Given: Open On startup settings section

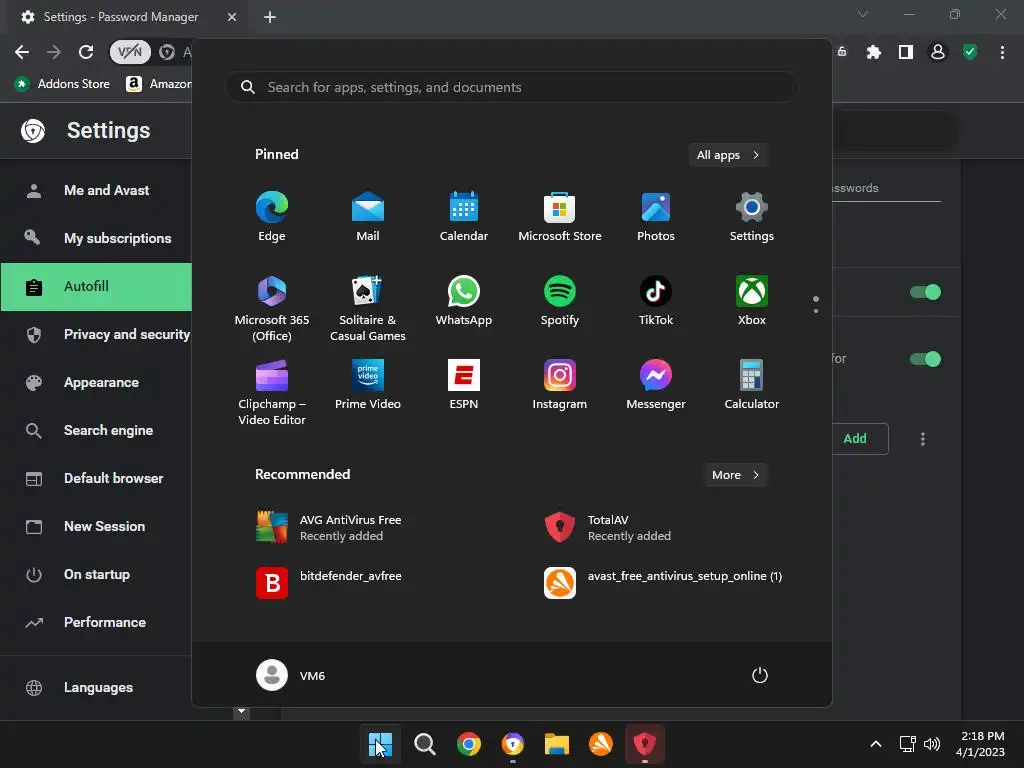Looking at the screenshot, I should 96,575.
